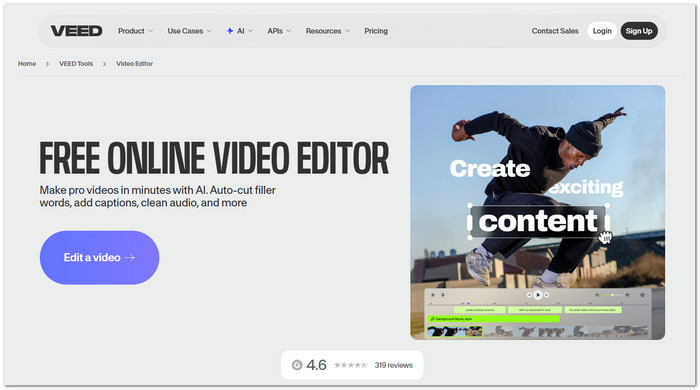Image resolution: width=700 pixels, height=390 pixels.
Task: Click the blue sparkle icon beside AI
Action: (229, 31)
